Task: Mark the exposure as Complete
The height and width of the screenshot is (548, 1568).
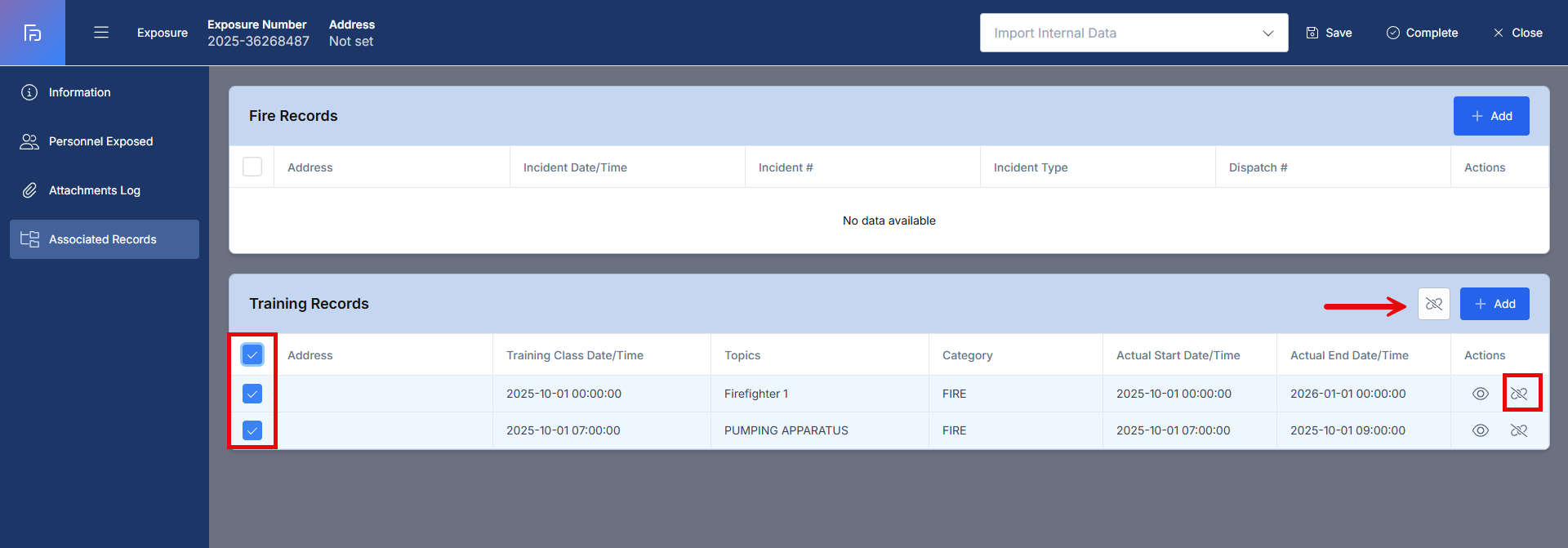Action: tap(1422, 33)
